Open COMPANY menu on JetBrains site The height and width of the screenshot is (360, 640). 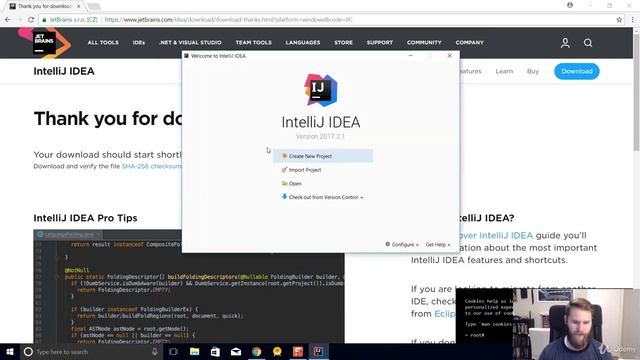(x=469, y=42)
